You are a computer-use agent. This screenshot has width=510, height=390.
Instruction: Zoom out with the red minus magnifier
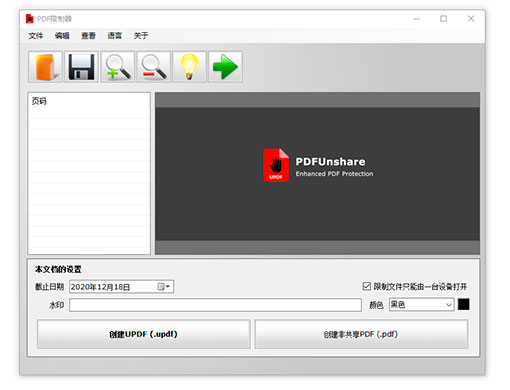(153, 67)
